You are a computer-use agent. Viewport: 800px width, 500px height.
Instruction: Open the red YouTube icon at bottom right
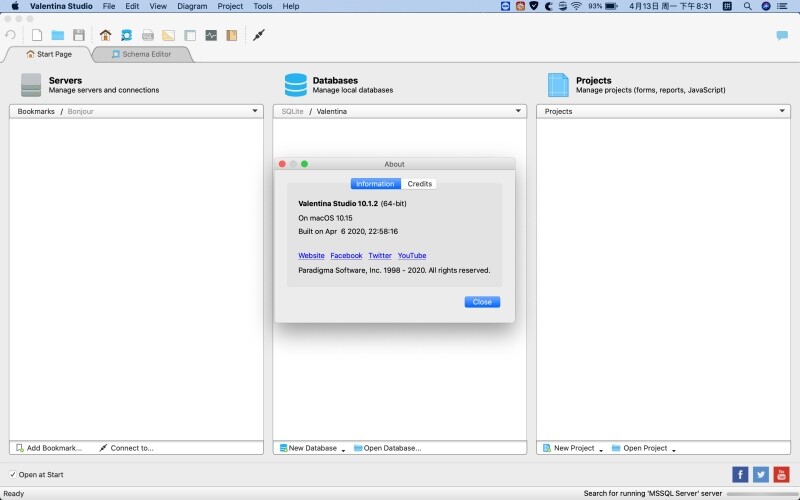(x=781, y=474)
